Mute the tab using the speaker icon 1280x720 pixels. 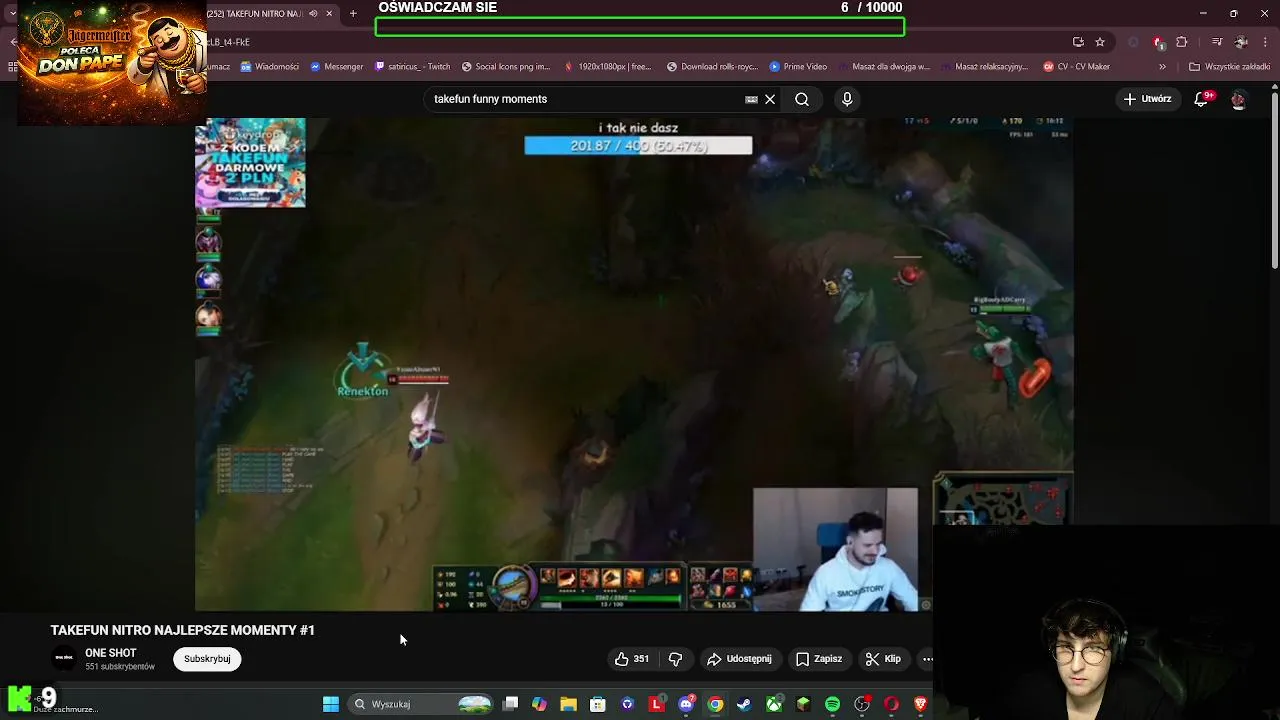pos(313,14)
